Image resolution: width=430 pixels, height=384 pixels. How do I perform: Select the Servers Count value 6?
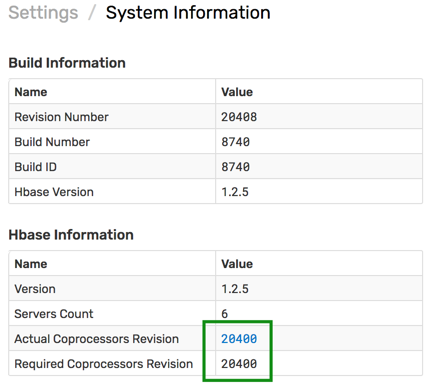tap(225, 314)
